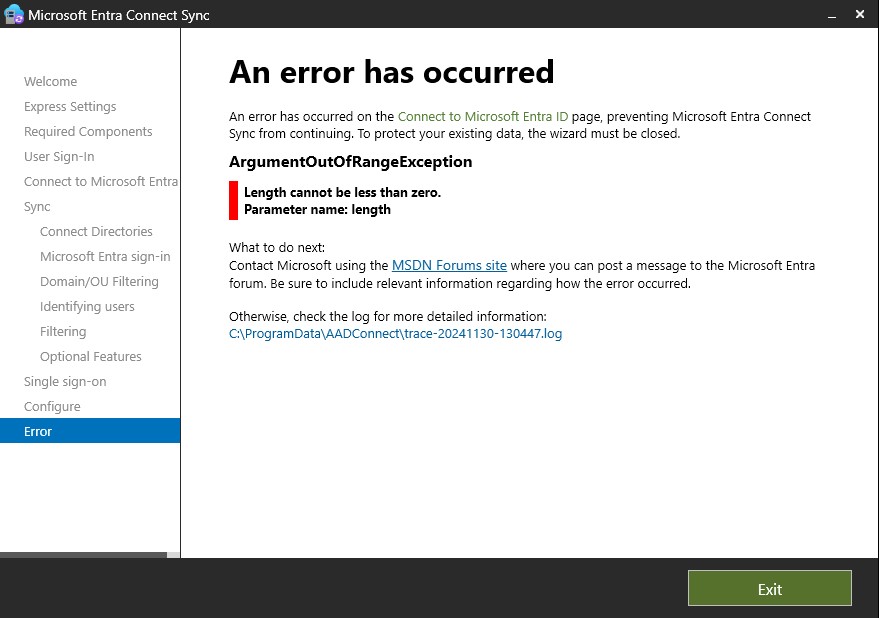Screen dimensions: 879x618
Task: Select the Single sign-on step
Action: click(65, 381)
